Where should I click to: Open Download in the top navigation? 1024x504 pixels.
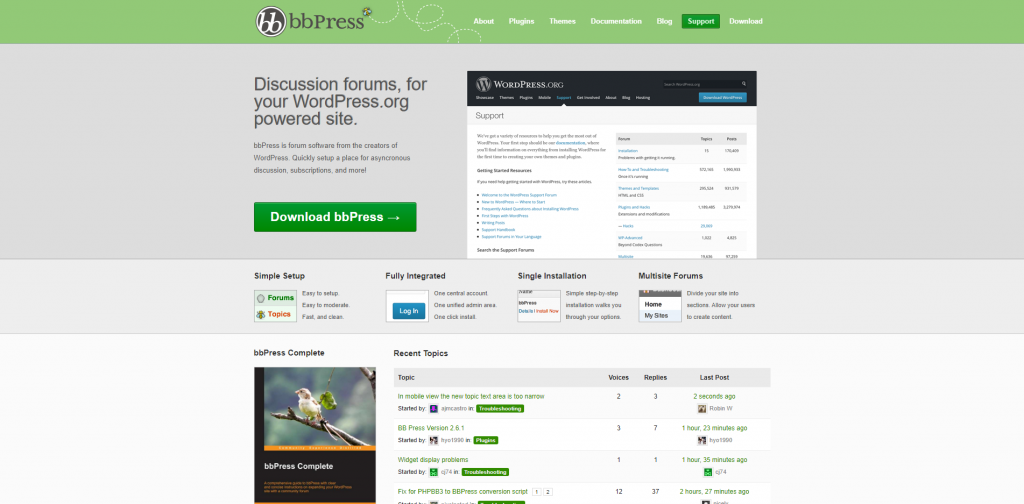[x=746, y=21]
